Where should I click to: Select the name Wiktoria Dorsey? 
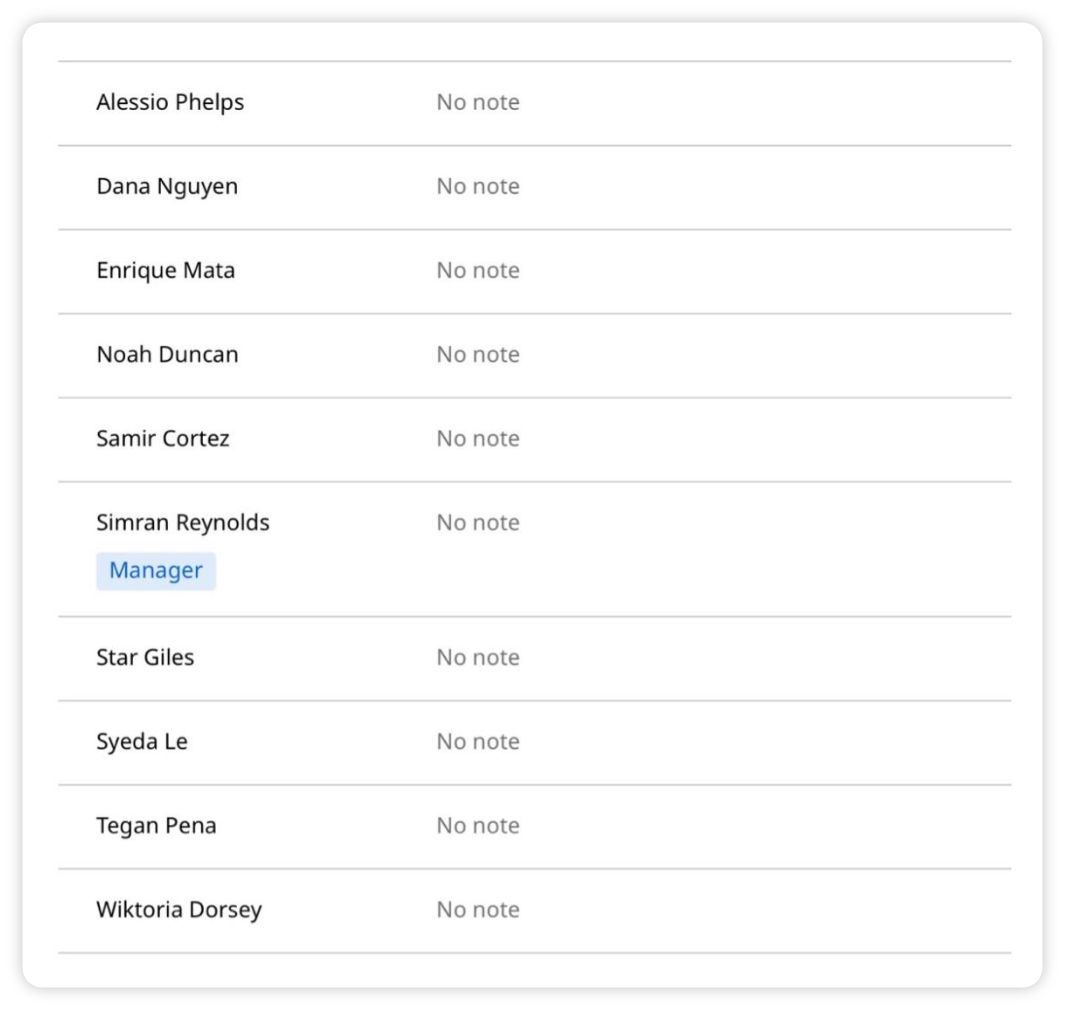coord(179,910)
